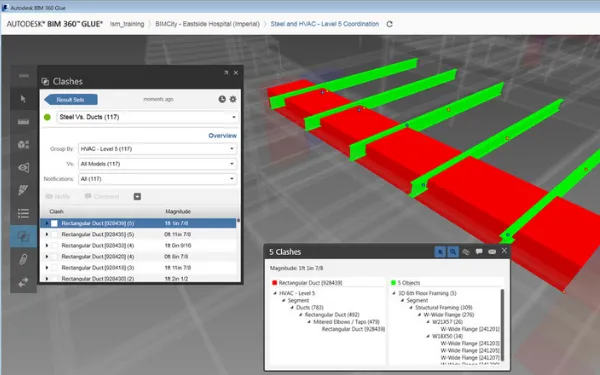Open clash history clock icon
This screenshot has height=375, width=600.
[x=222, y=99]
